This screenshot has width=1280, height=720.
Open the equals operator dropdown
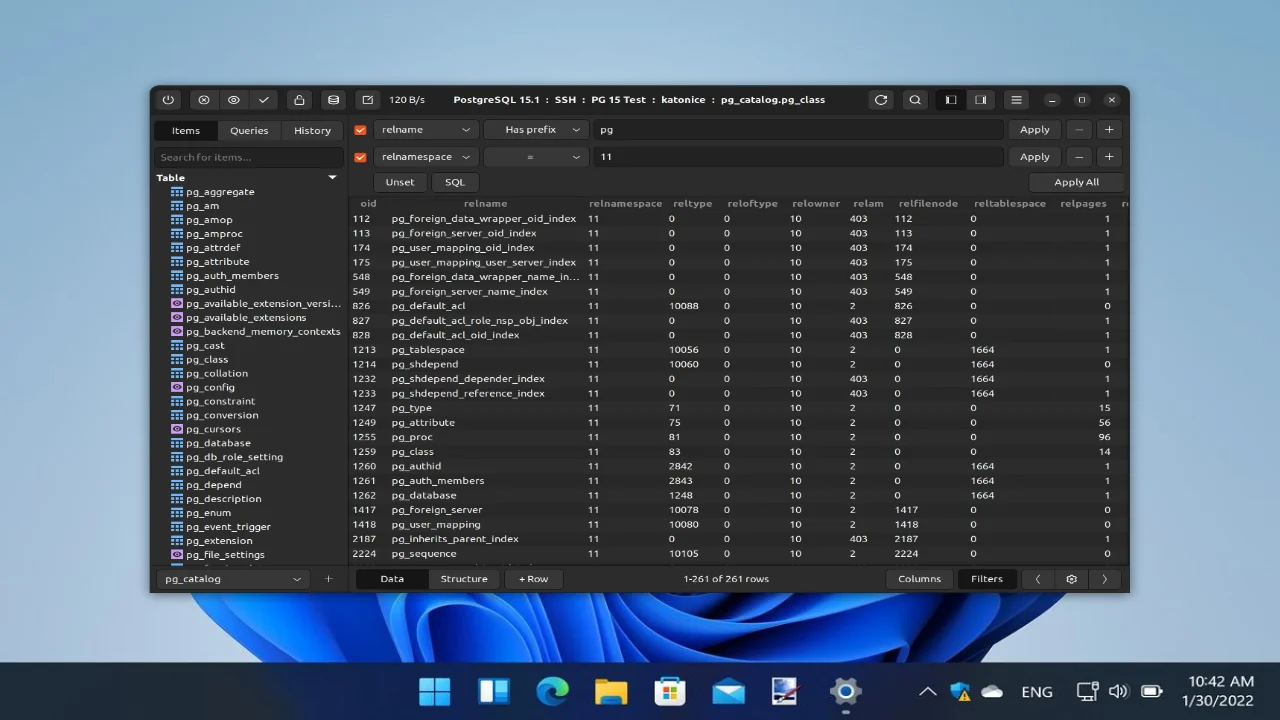536,157
